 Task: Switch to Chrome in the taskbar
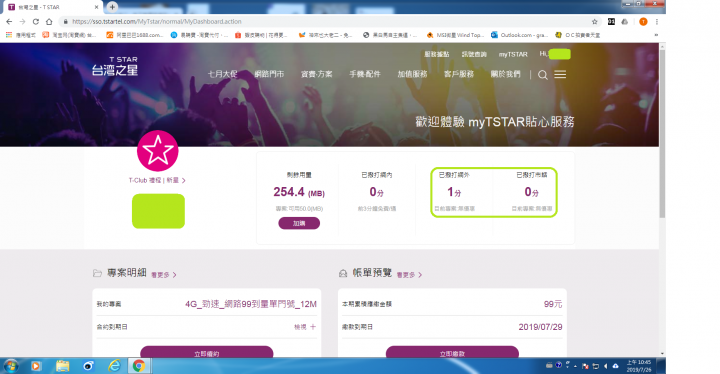(x=139, y=366)
